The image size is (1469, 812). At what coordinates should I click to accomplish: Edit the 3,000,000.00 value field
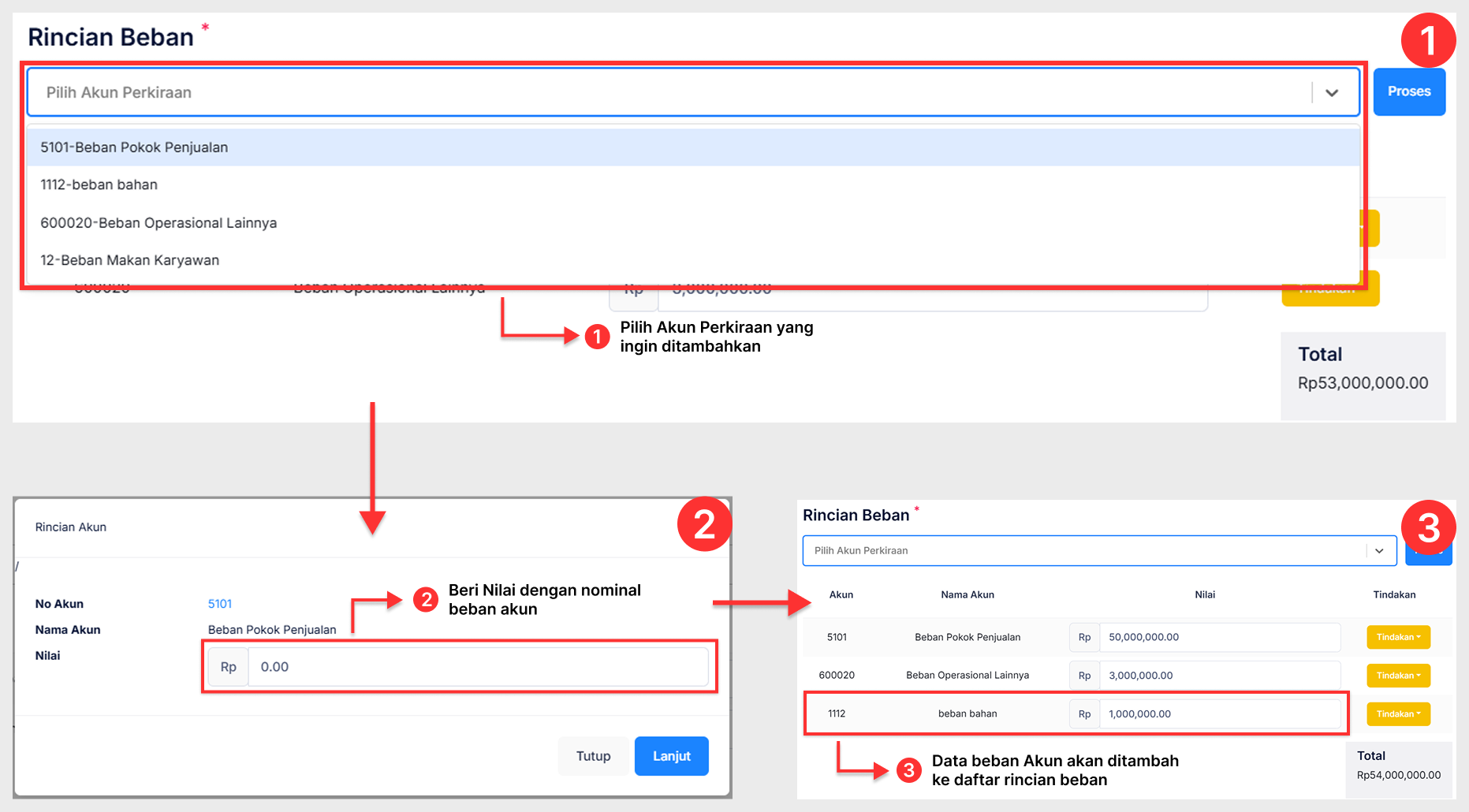pos(1218,676)
